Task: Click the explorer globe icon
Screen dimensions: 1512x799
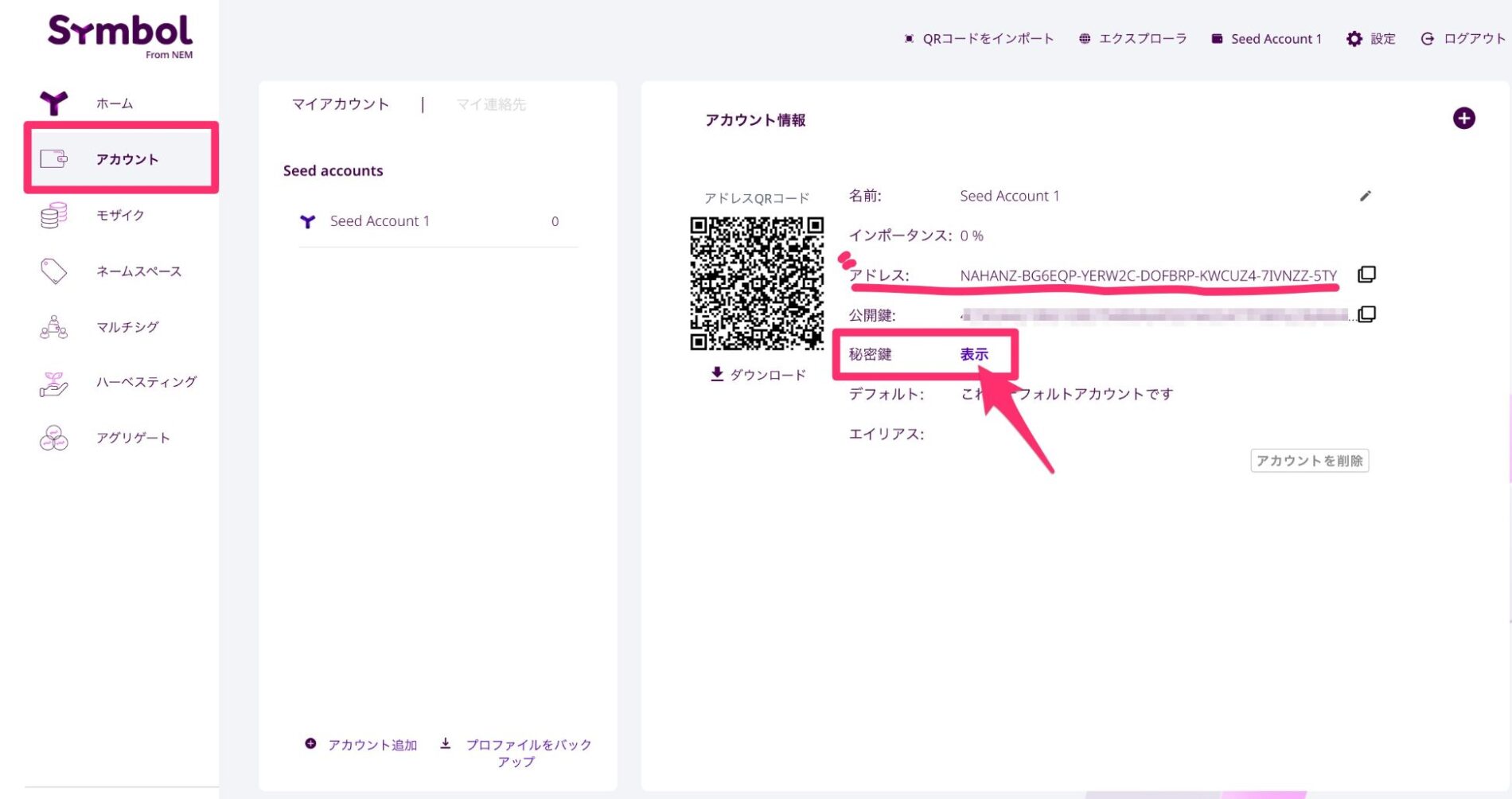Action: pos(1085,39)
